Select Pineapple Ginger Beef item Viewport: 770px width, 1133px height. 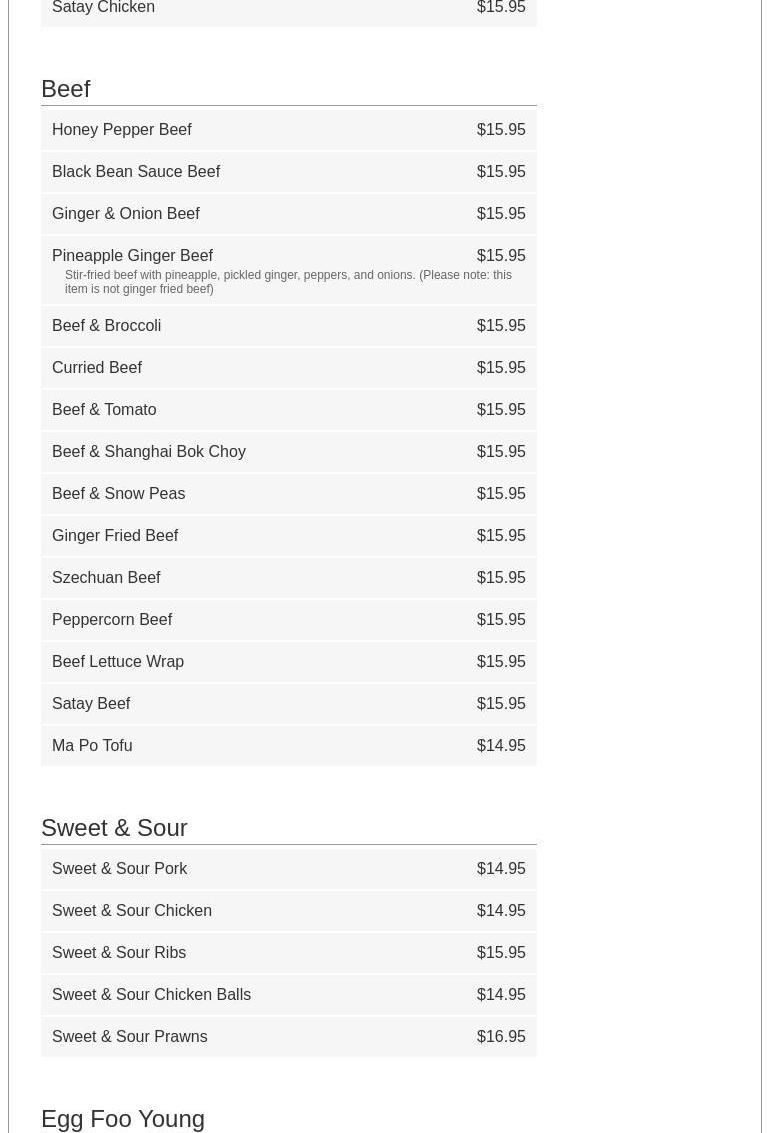pyautogui.click(x=133, y=256)
